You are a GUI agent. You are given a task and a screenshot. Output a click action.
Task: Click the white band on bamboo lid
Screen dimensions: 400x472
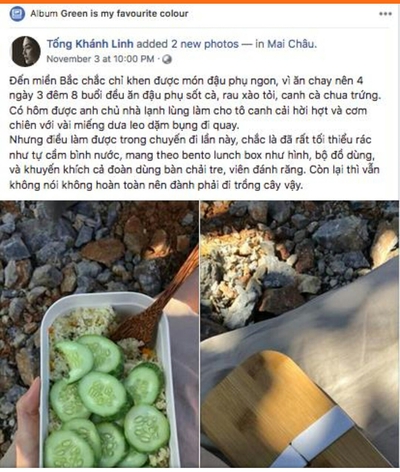[x=317, y=430]
